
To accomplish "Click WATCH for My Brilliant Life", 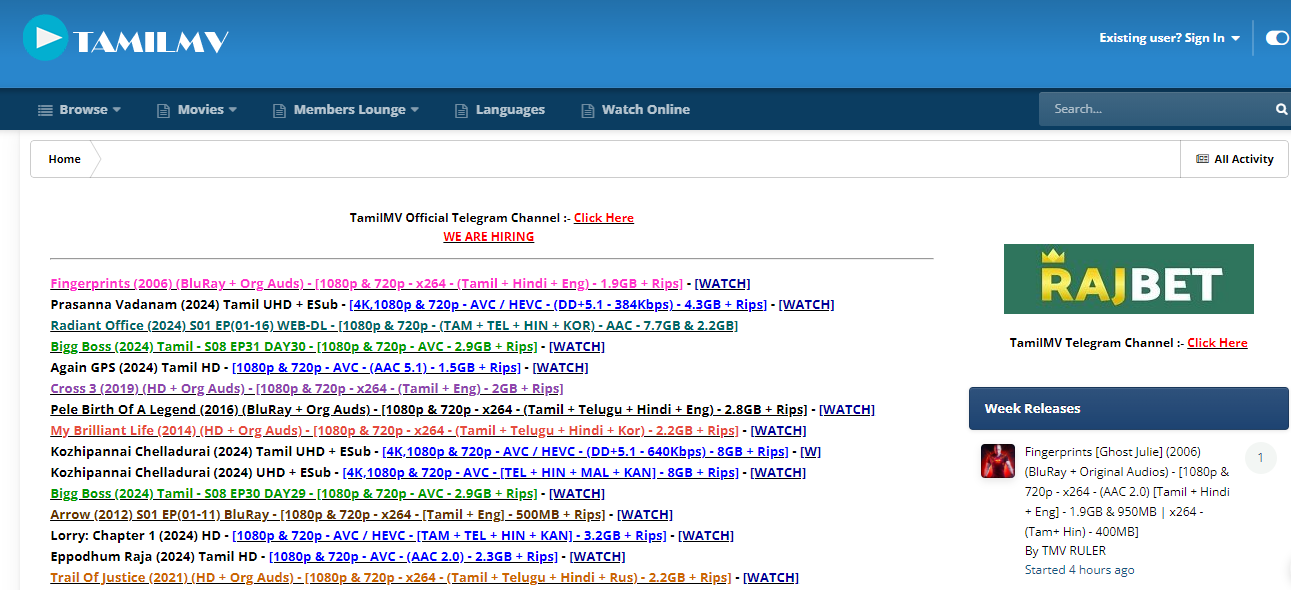I will [779, 431].
